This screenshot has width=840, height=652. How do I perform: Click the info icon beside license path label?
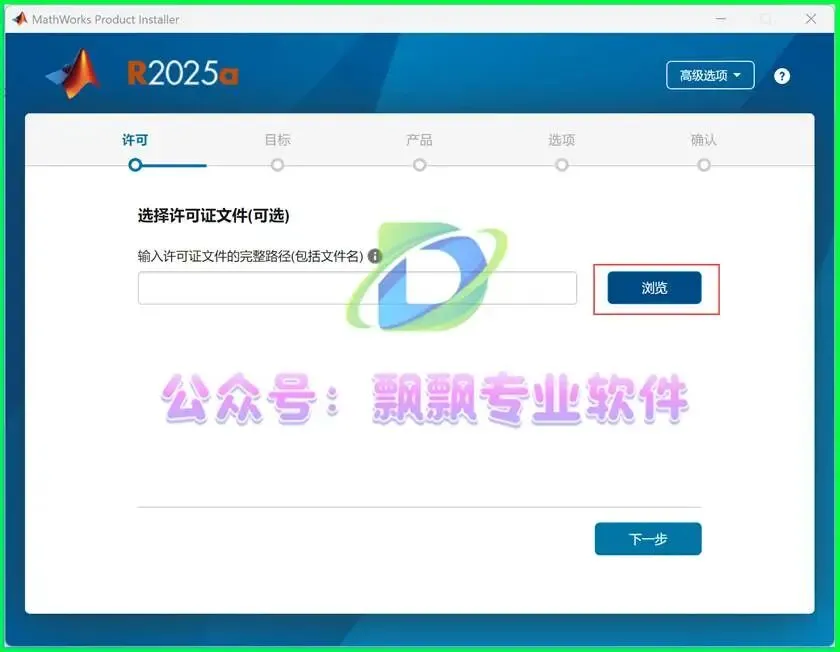pyautogui.click(x=375, y=256)
